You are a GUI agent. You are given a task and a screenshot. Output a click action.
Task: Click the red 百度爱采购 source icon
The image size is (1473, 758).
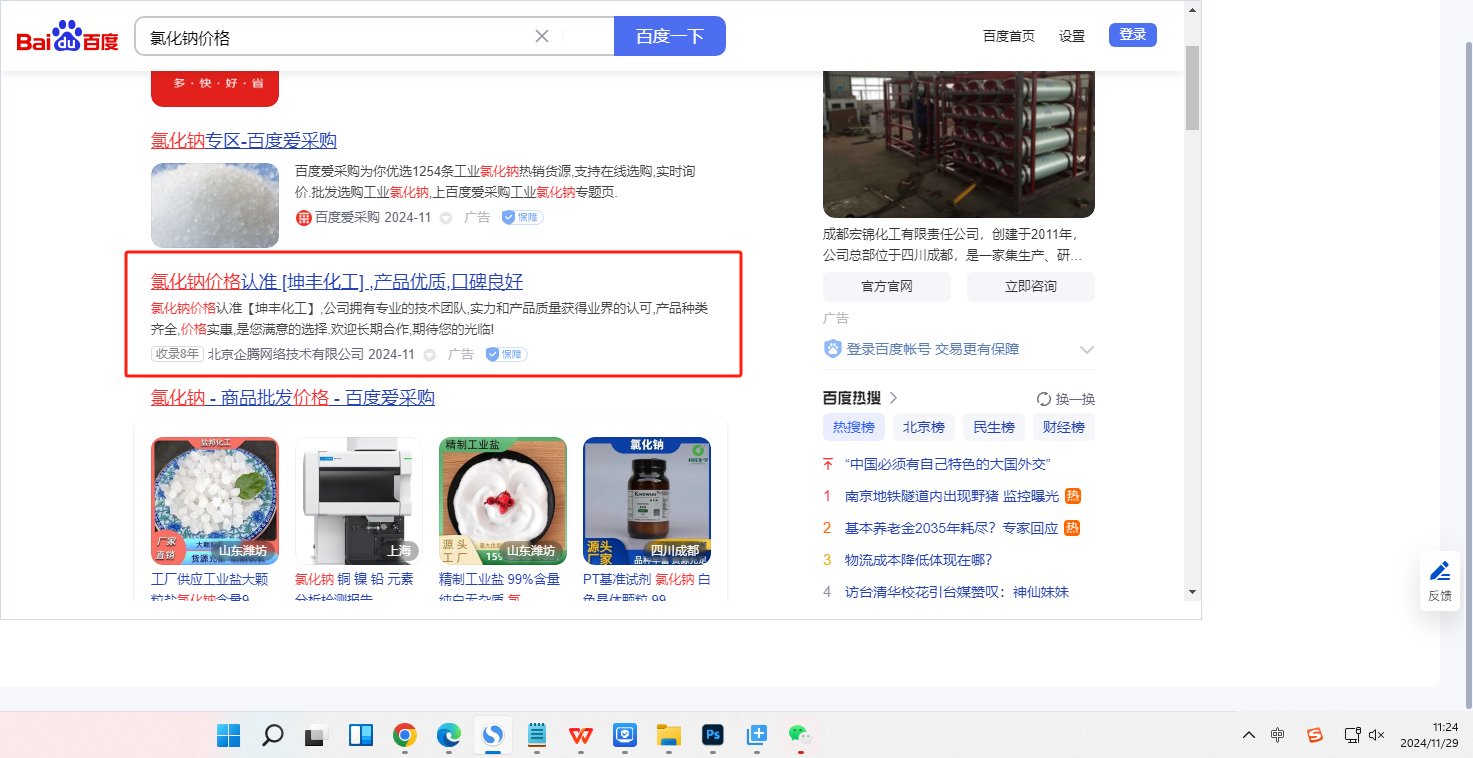pos(304,217)
